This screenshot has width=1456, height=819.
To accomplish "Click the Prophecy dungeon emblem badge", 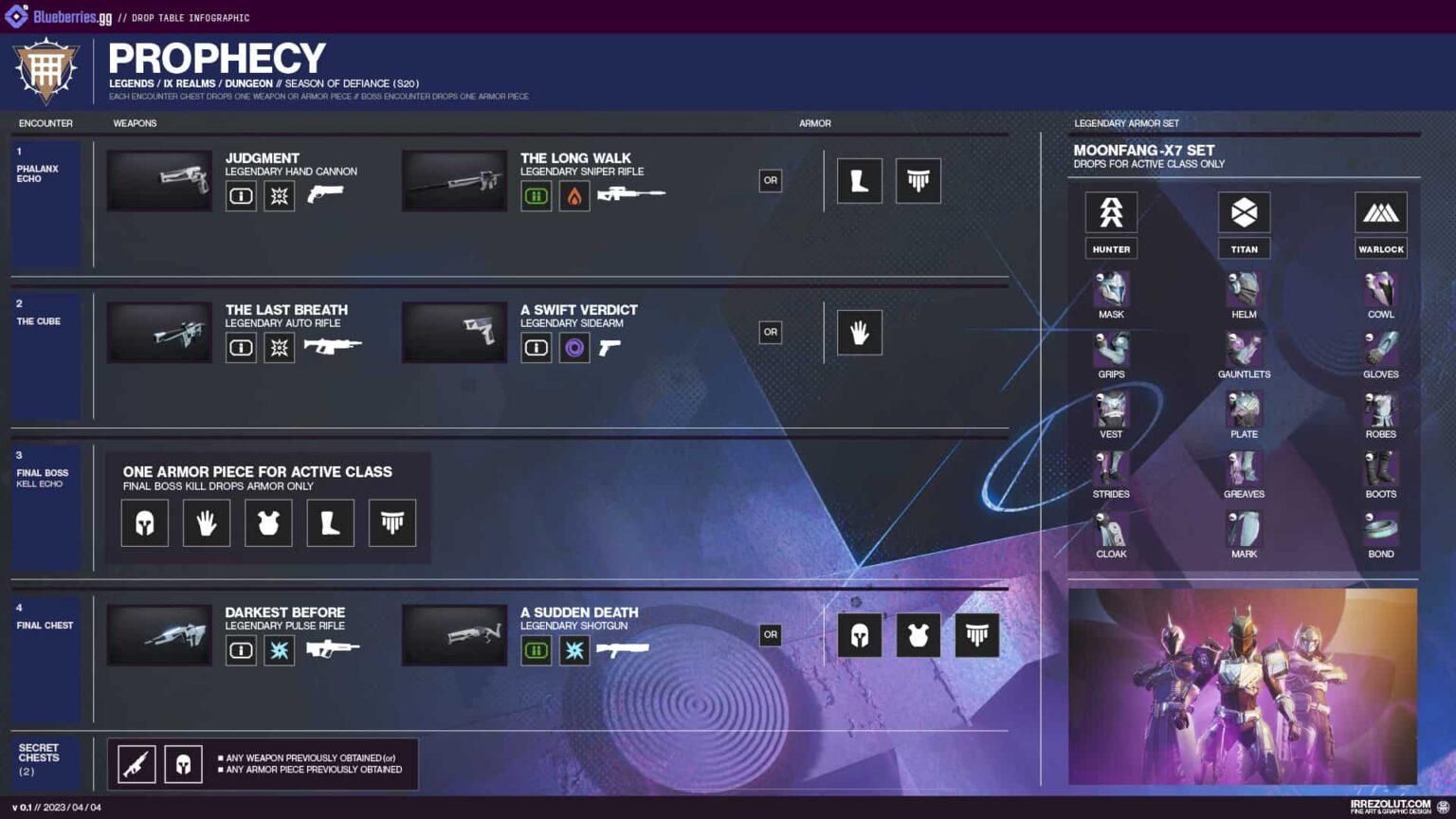I will coord(45,70).
